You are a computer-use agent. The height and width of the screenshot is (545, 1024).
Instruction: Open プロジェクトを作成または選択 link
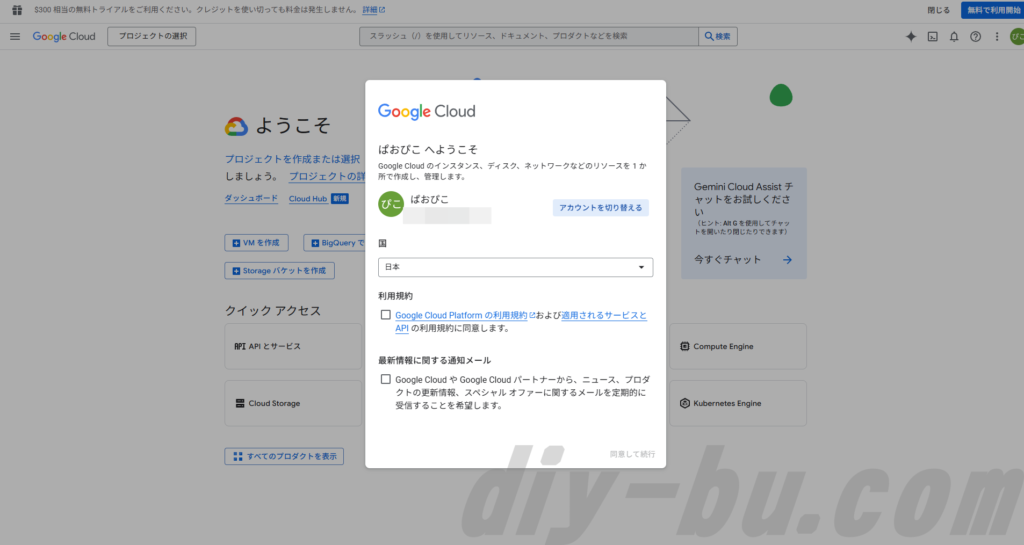[293, 159]
